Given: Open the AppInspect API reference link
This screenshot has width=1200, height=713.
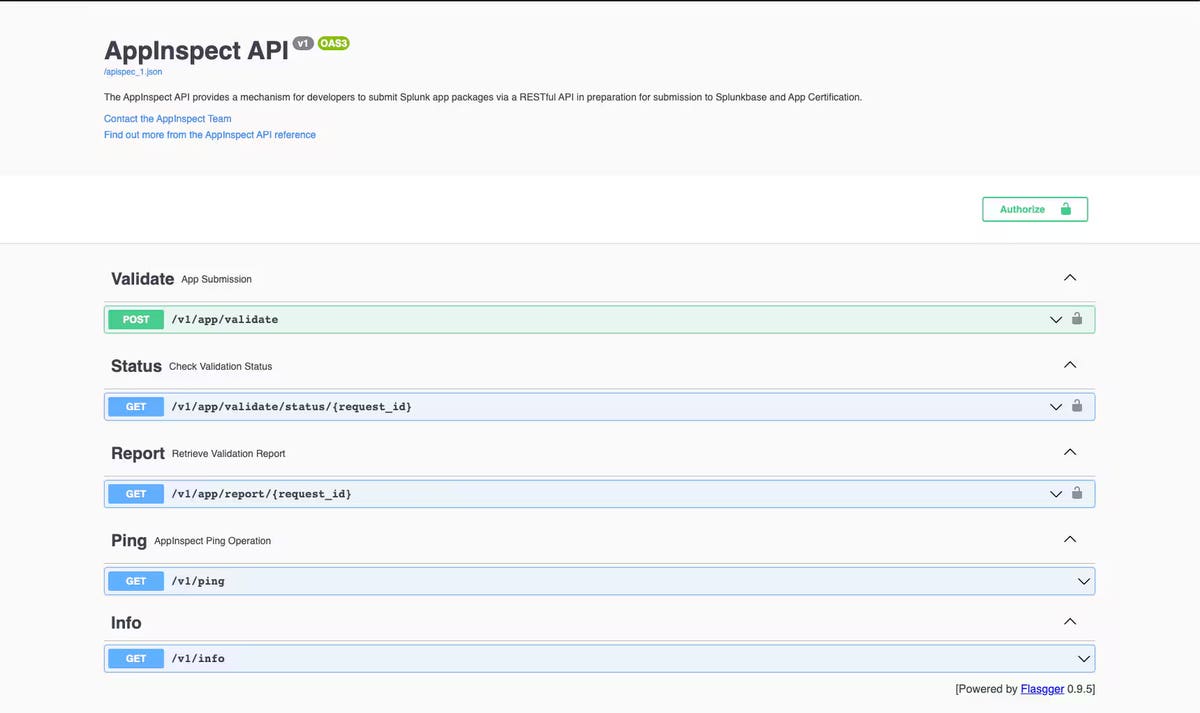Looking at the screenshot, I should pyautogui.click(x=210, y=135).
